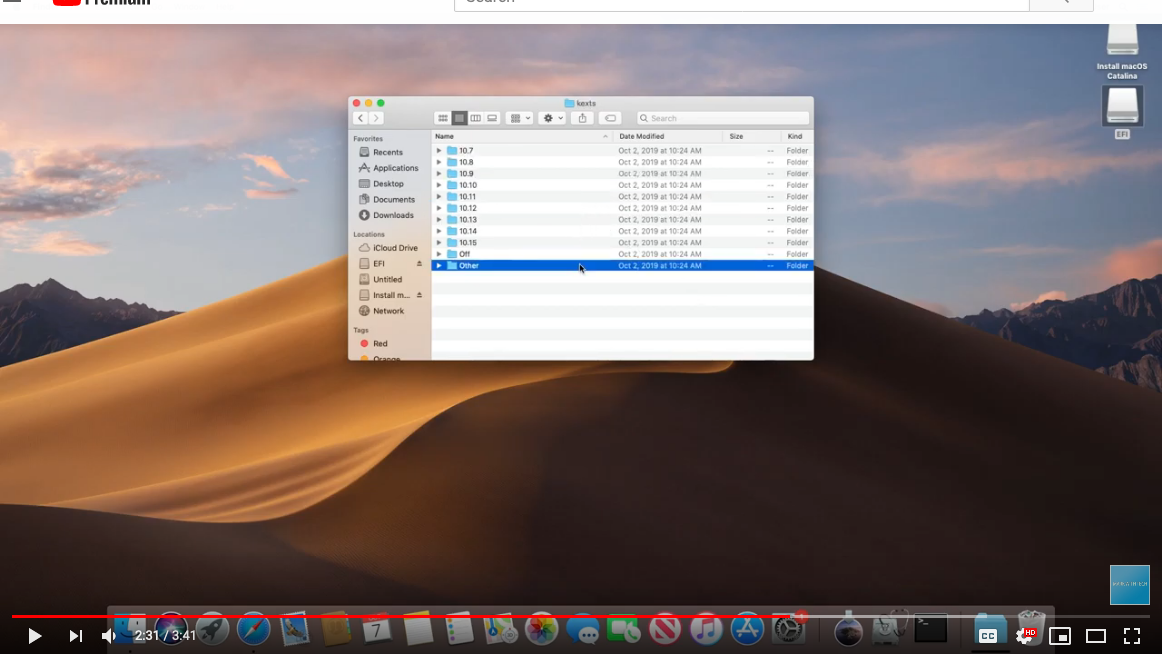Toggle closed captions on the video
1162x654 pixels.
pos(988,635)
